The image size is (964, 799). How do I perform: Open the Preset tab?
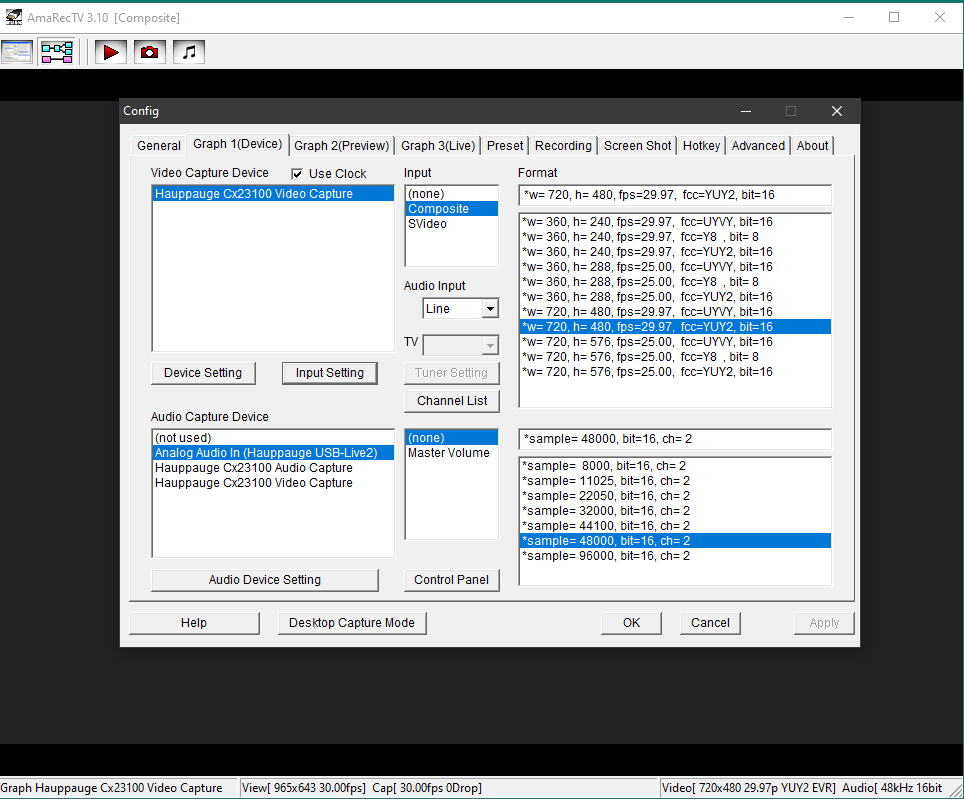(x=505, y=146)
